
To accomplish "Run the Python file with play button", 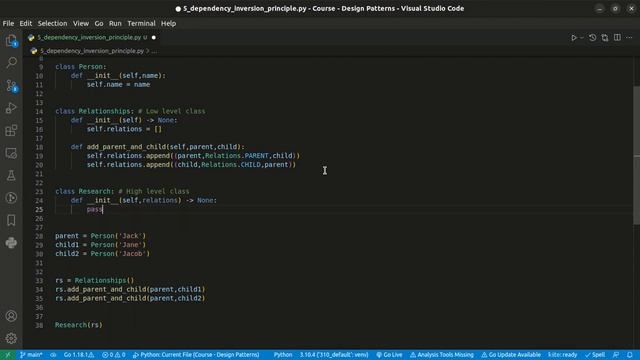I will coord(573,38).
